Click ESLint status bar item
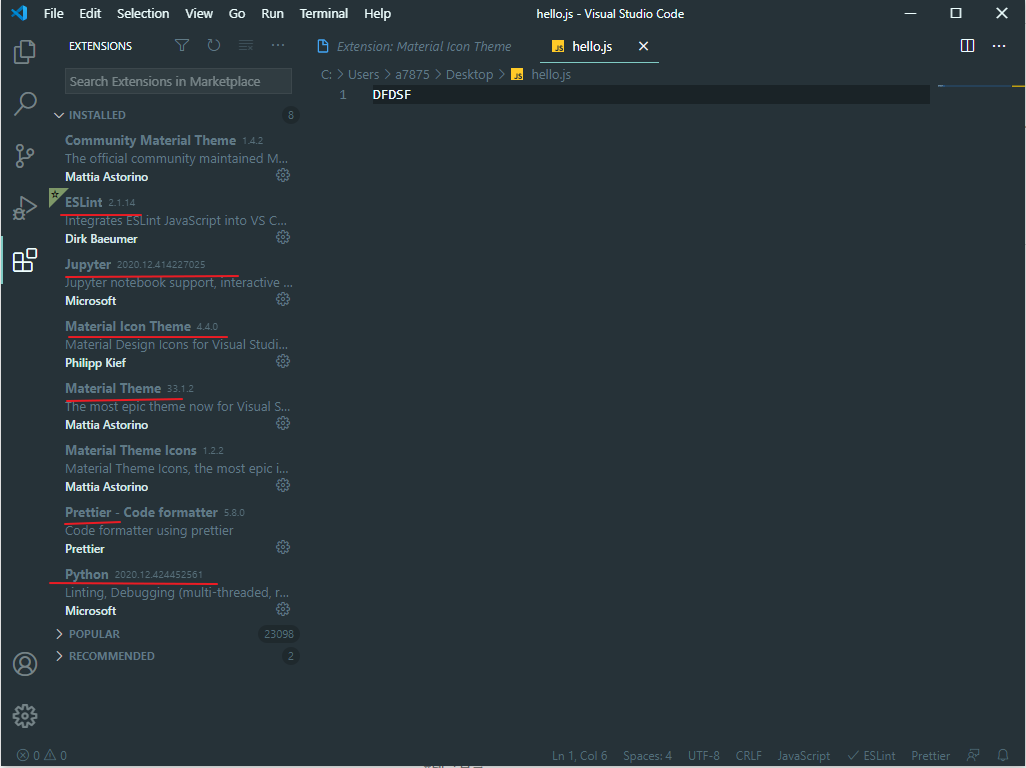 pyautogui.click(x=872, y=756)
